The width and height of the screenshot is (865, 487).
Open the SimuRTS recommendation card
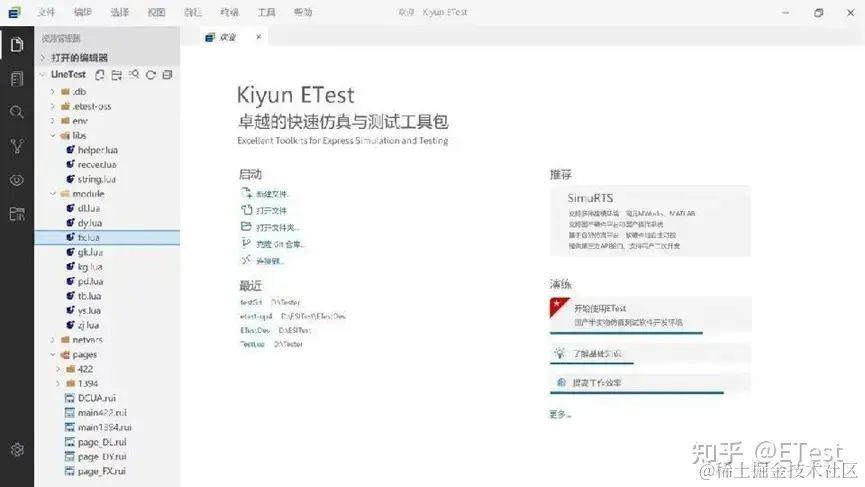[650, 221]
